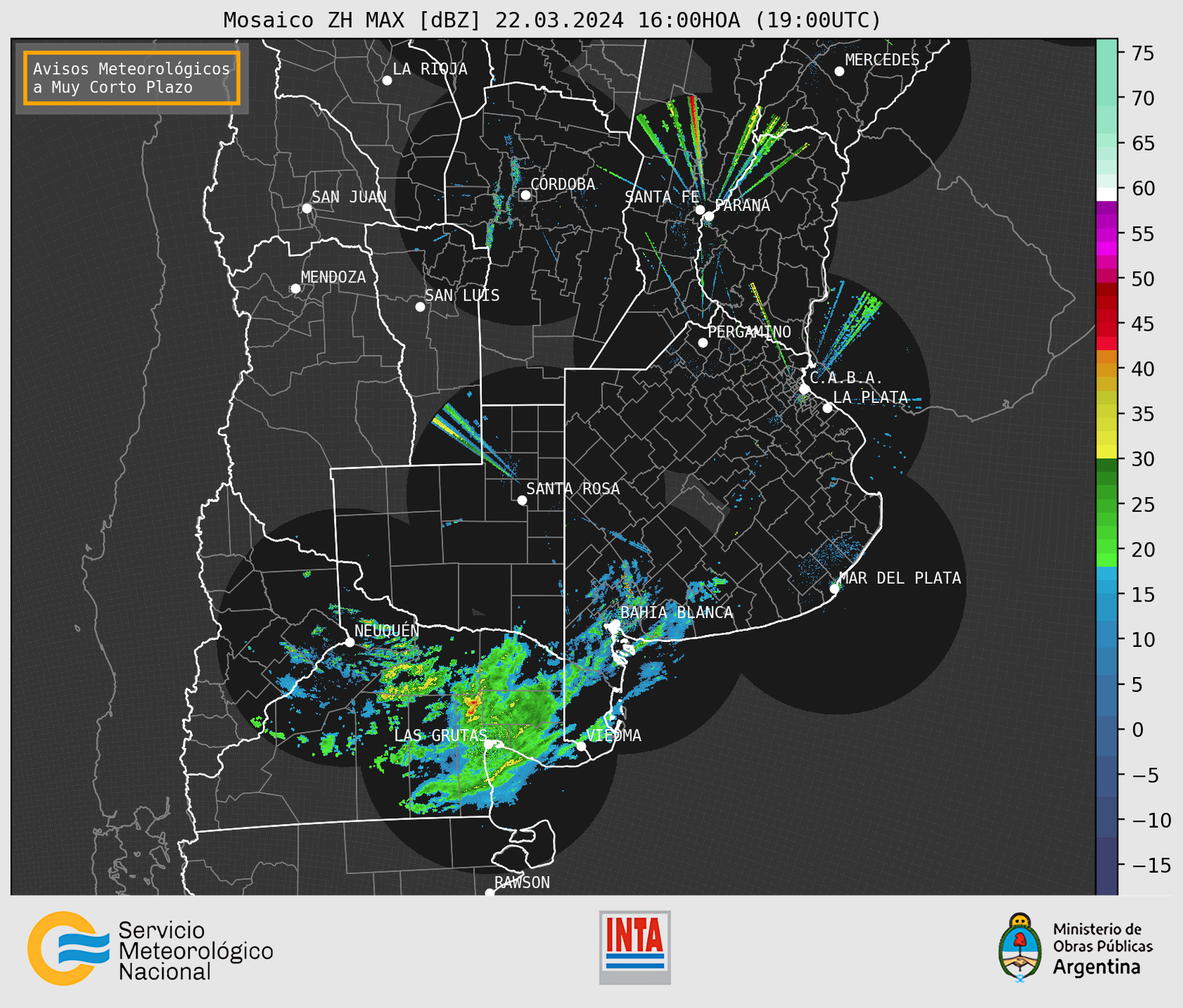
Task: Click the Argentina text in ministry logo
Action: coord(1096,967)
